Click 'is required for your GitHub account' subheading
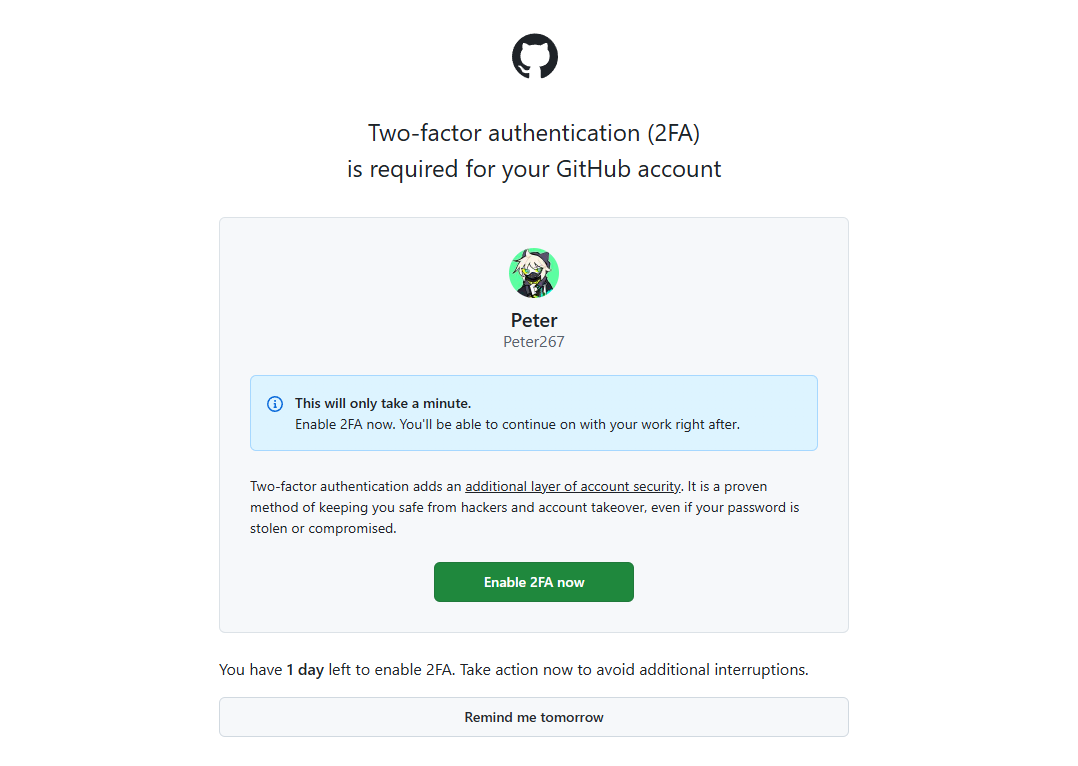The width and height of the screenshot is (1078, 766). point(534,168)
